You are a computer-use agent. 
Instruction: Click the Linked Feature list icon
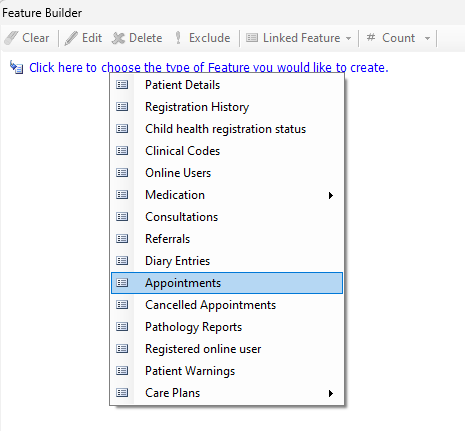point(252,38)
